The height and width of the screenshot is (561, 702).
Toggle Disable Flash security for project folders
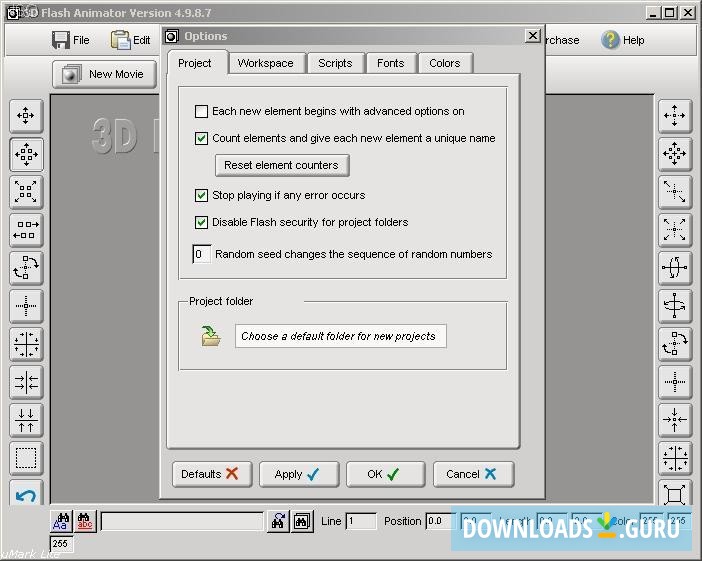point(201,223)
